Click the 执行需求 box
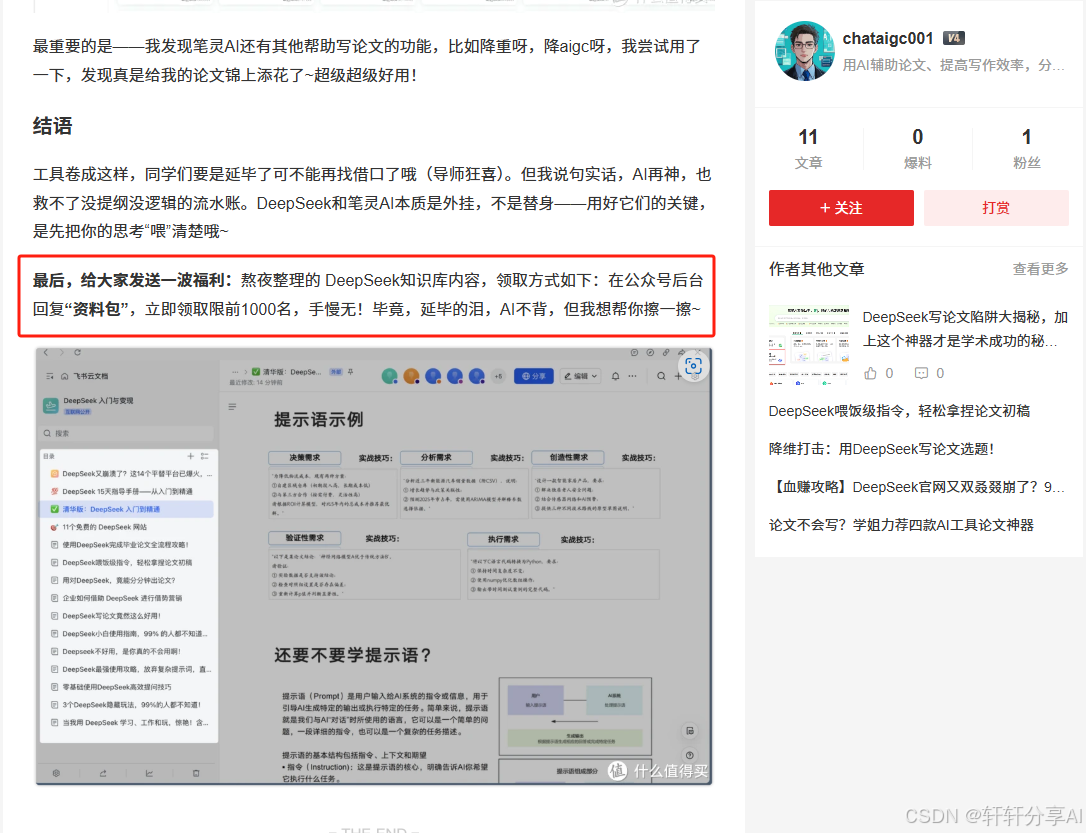 click(504, 539)
